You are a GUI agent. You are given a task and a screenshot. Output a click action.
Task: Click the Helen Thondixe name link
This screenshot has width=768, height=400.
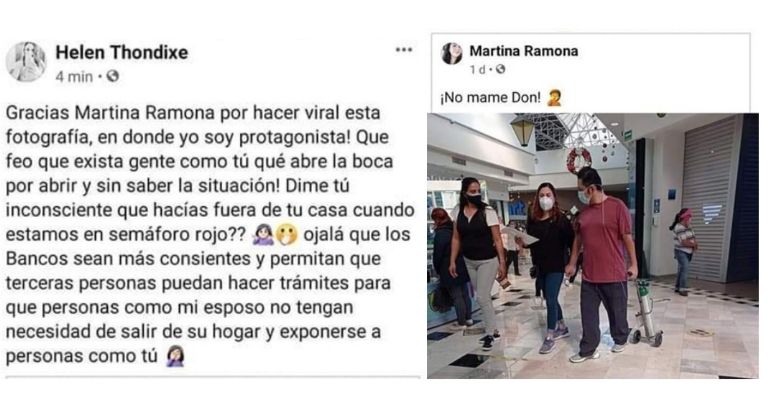[121, 52]
